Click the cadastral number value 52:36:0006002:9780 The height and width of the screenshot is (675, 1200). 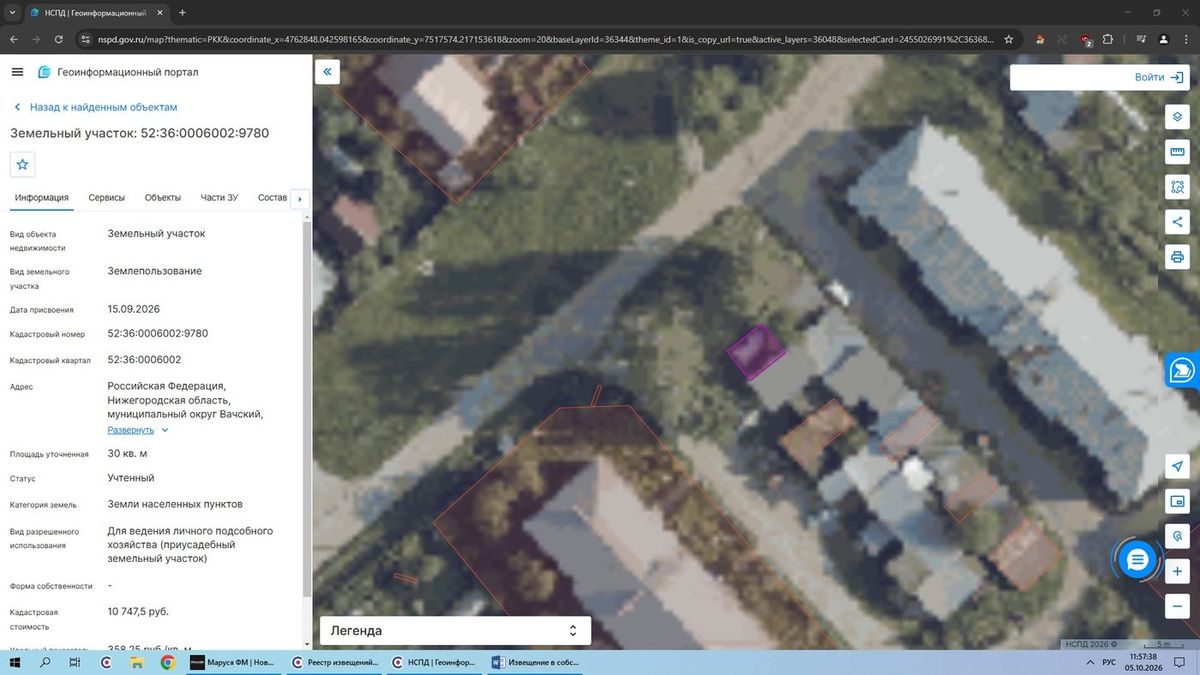click(x=158, y=334)
